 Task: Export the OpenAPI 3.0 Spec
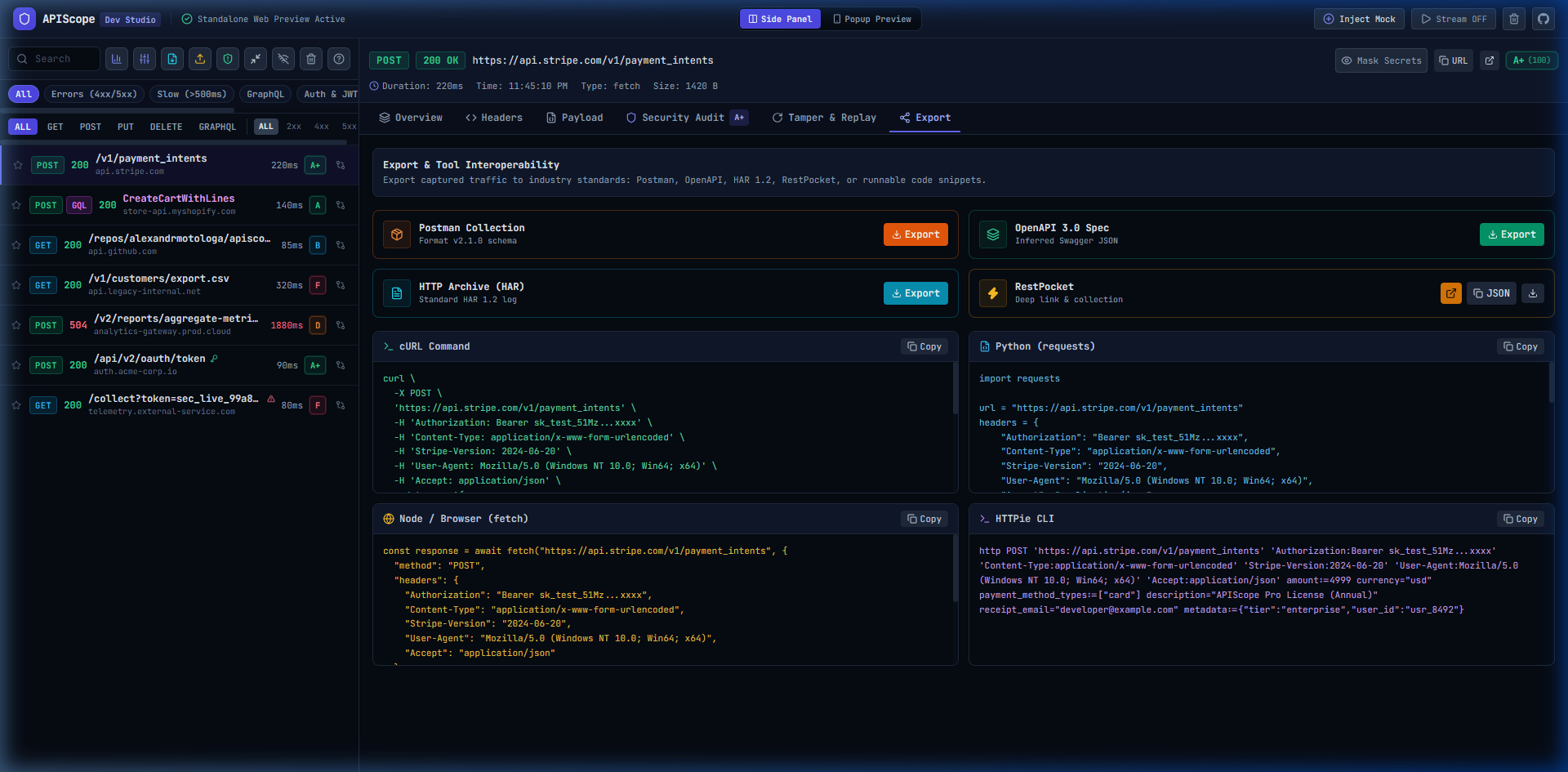pyautogui.click(x=1512, y=234)
